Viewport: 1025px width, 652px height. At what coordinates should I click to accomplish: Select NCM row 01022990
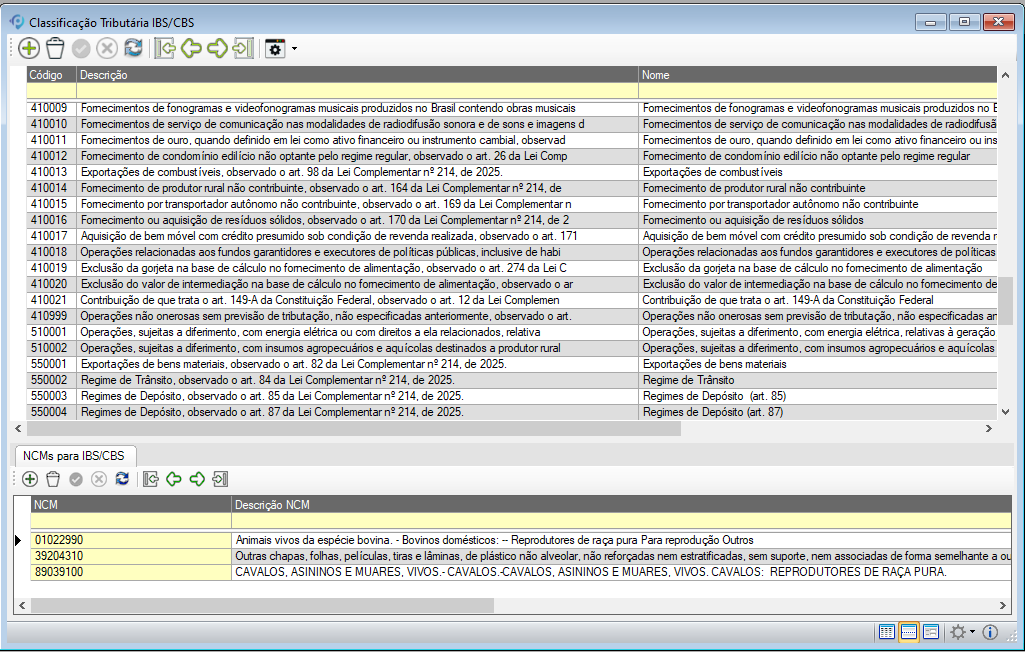click(x=521, y=540)
